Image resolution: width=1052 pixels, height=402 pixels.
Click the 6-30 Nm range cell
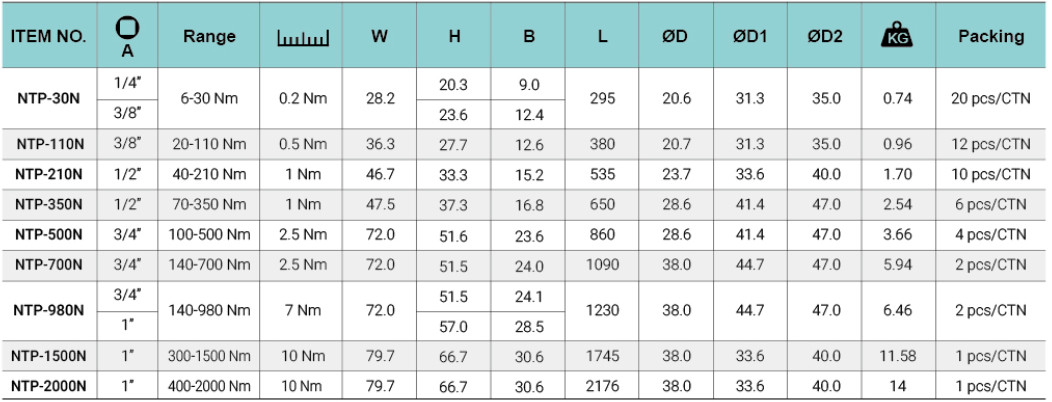(210, 99)
